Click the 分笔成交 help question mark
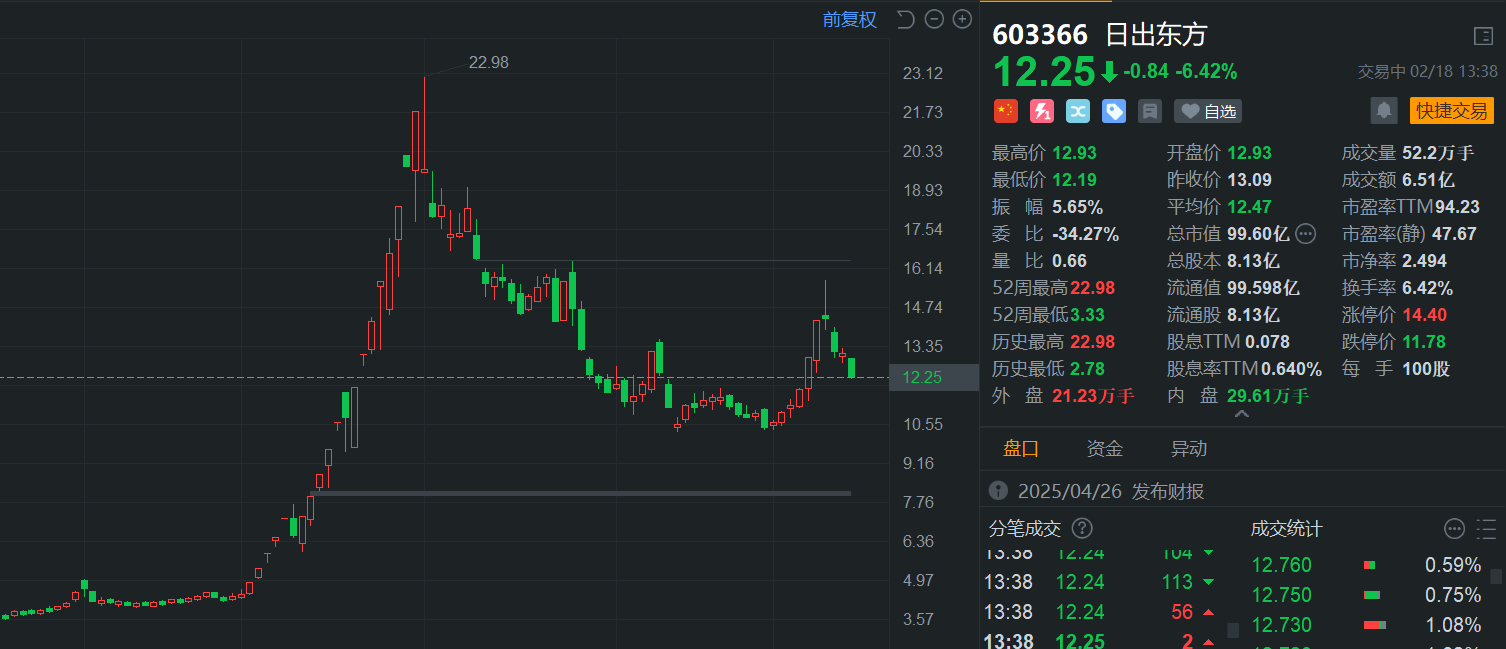This screenshot has height=649, width=1506. click(x=1082, y=528)
